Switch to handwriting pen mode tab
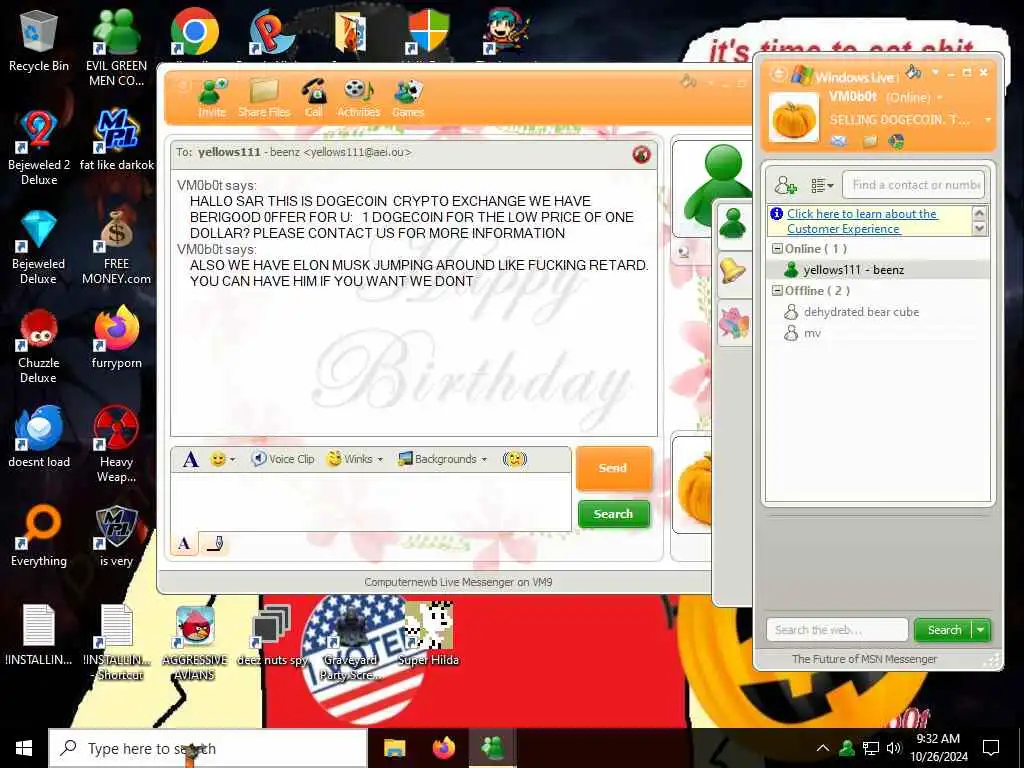The height and width of the screenshot is (768, 1024). point(214,543)
